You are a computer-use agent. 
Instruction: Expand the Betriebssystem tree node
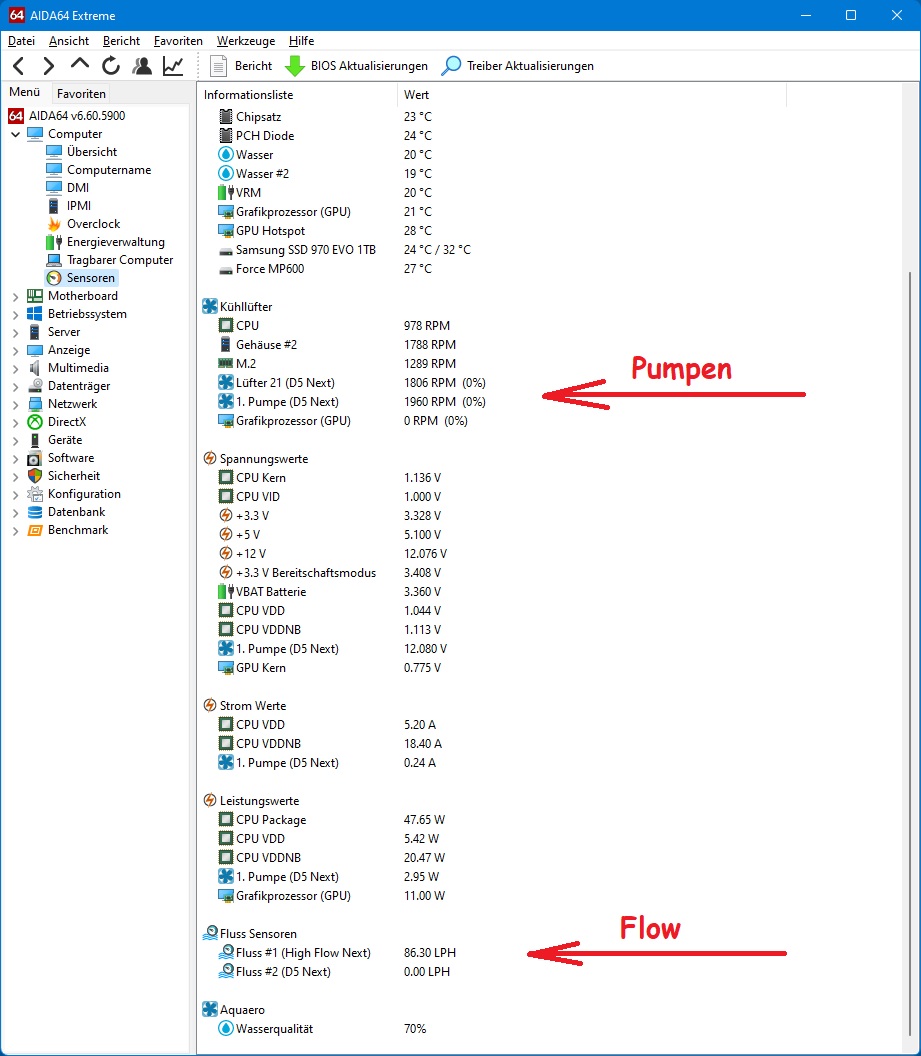click(x=15, y=315)
